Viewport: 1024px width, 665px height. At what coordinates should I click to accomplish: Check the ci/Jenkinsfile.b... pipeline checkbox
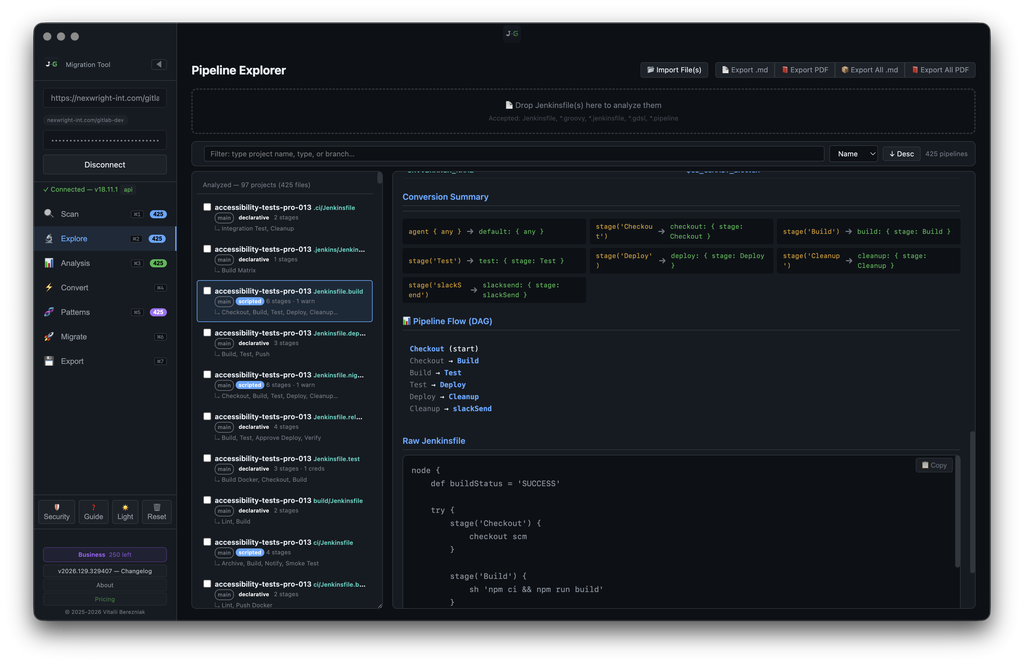click(207, 583)
